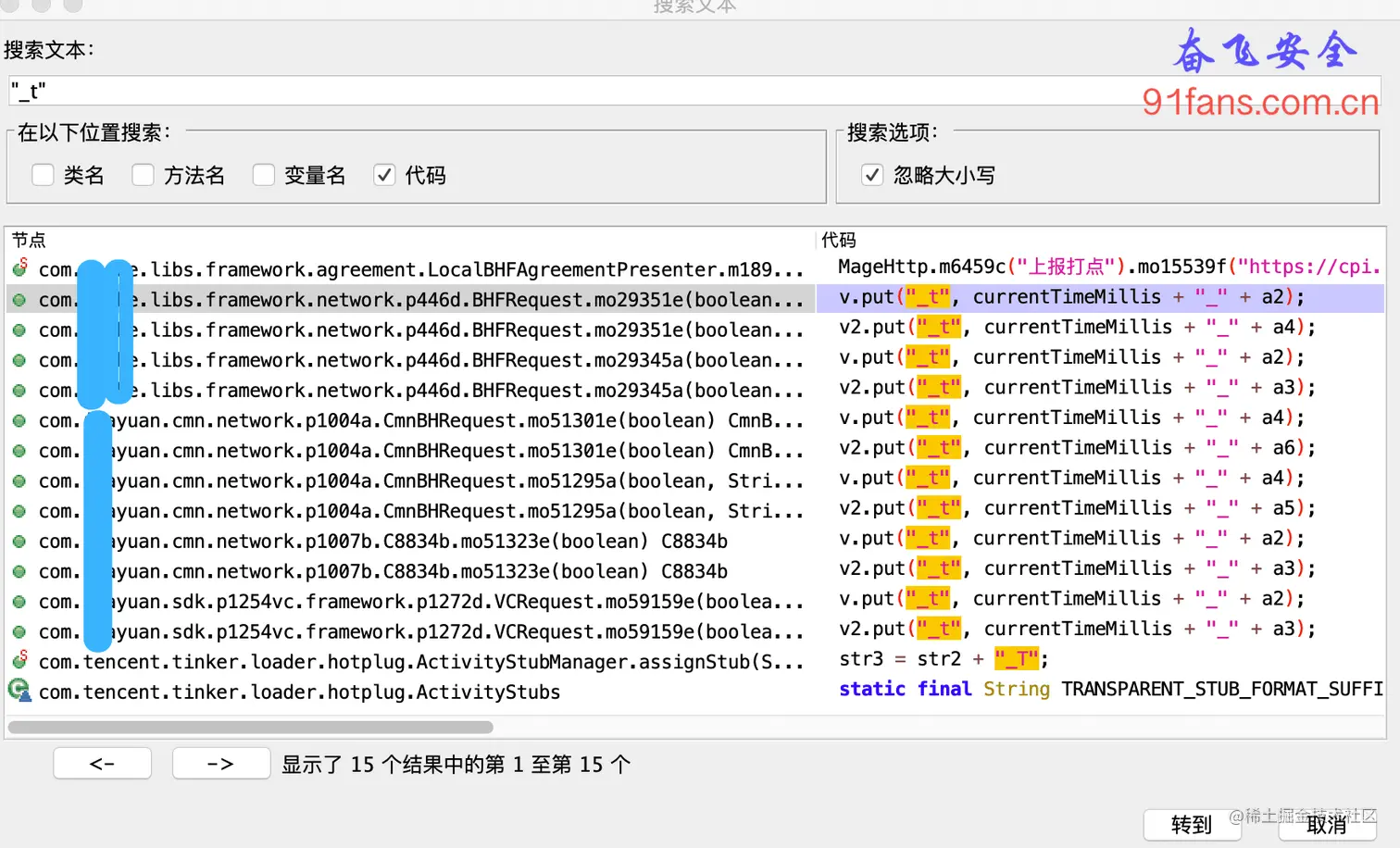The image size is (1400, 848).
Task: Click the 代码 column header
Action: pyautogui.click(x=839, y=240)
